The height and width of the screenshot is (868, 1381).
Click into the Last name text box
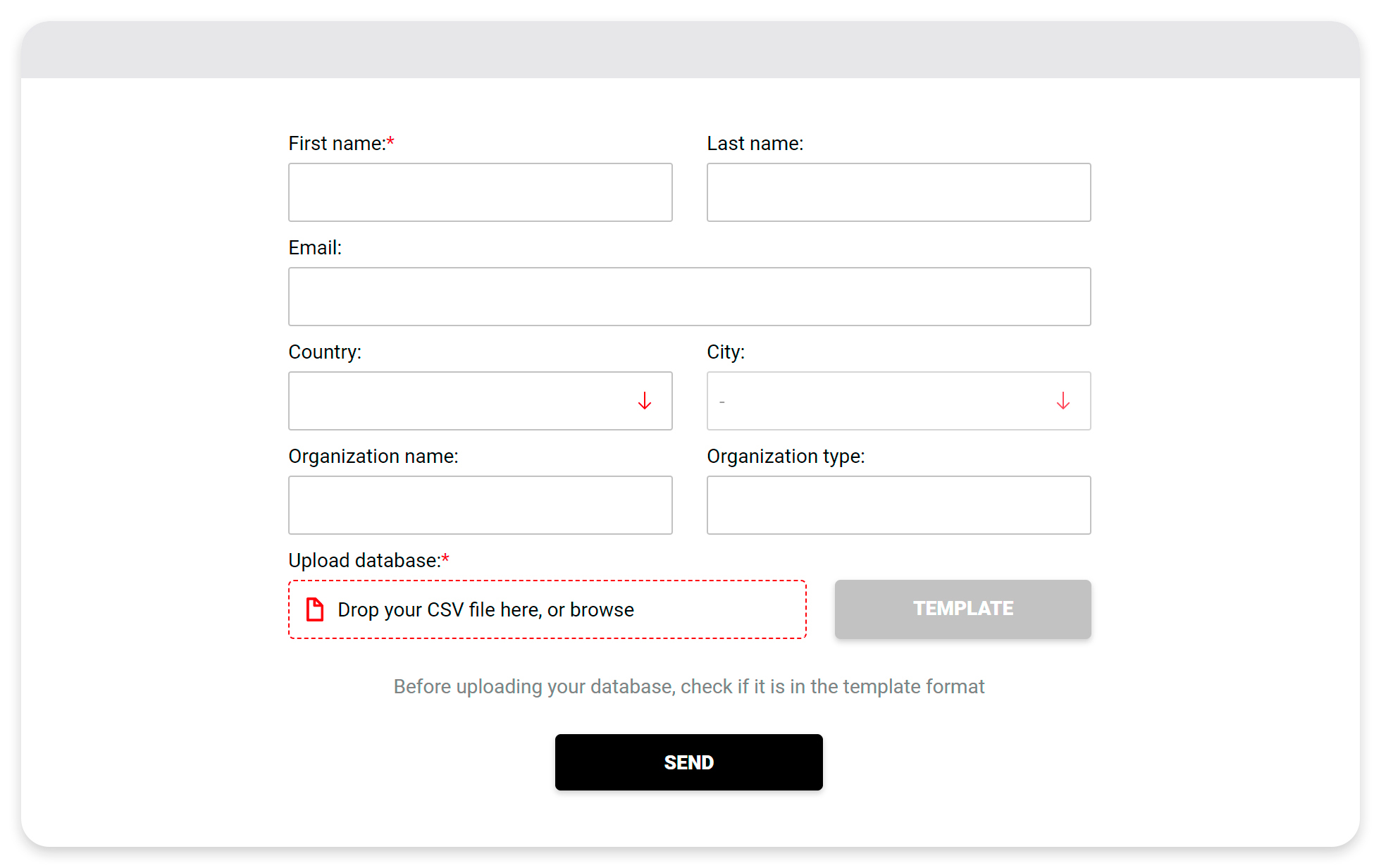coord(898,192)
